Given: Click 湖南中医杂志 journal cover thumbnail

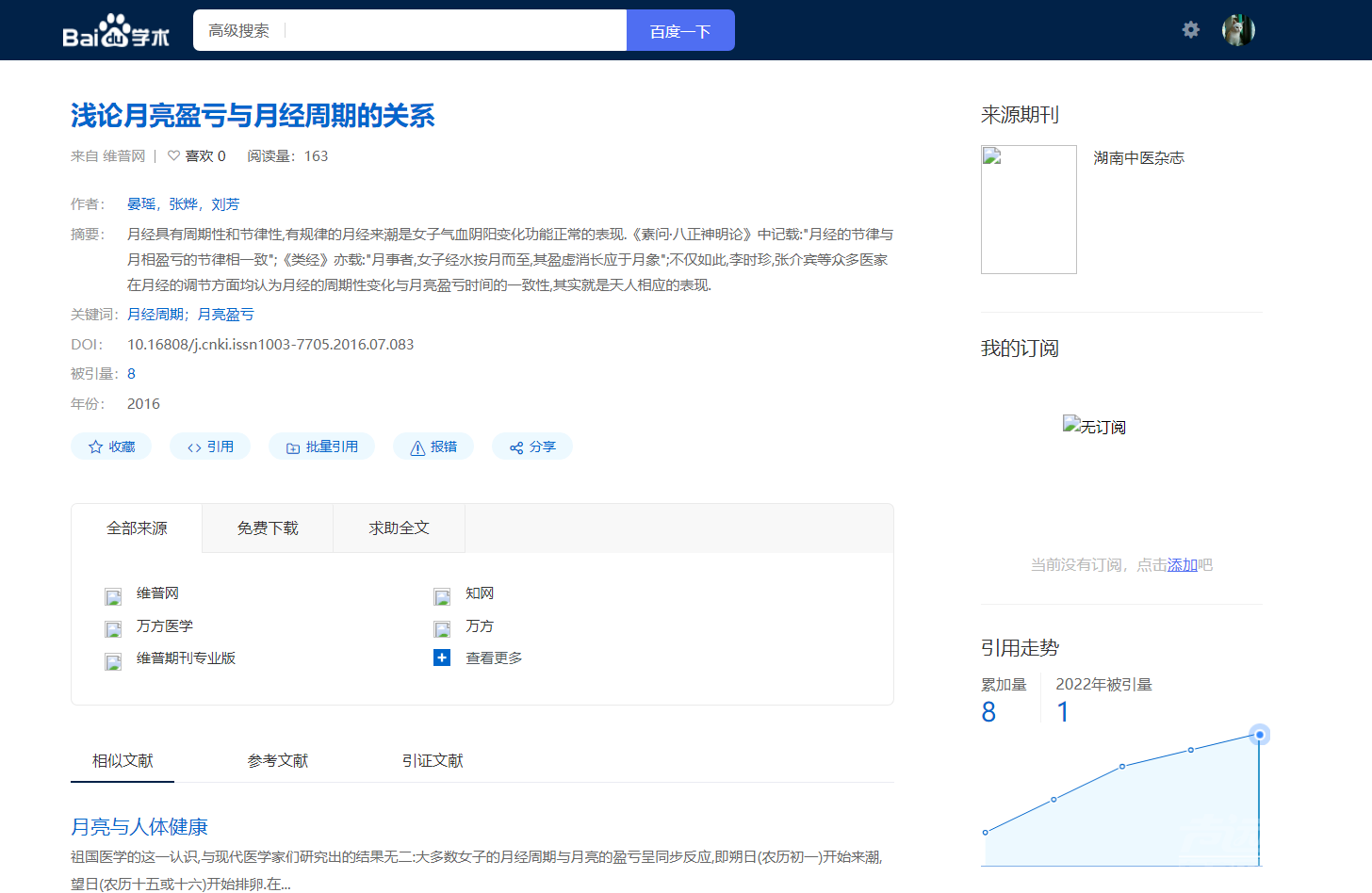Looking at the screenshot, I should tap(1029, 209).
